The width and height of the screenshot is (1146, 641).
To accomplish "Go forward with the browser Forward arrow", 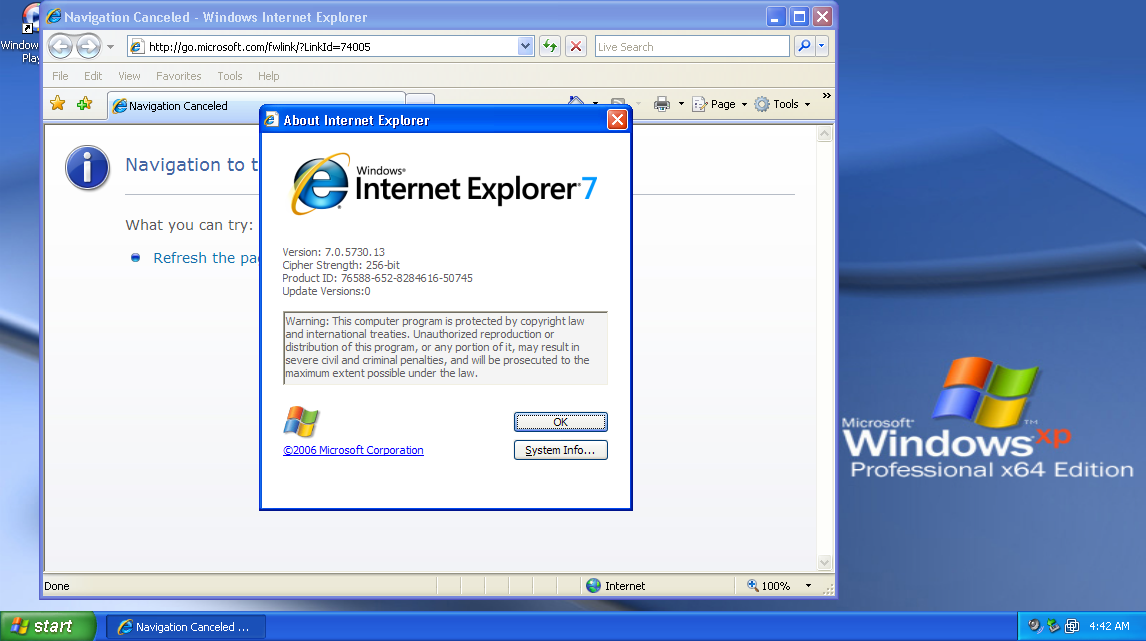I will pos(88,47).
